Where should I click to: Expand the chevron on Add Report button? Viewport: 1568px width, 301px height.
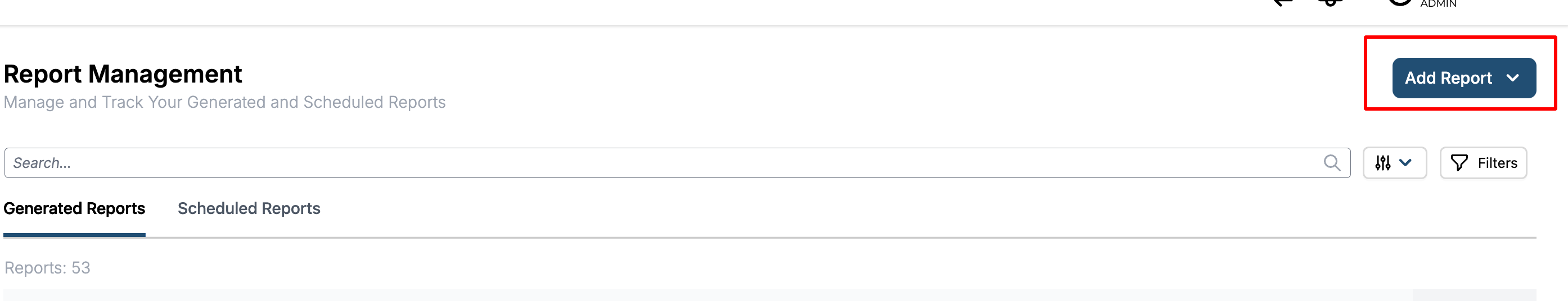[1513, 78]
